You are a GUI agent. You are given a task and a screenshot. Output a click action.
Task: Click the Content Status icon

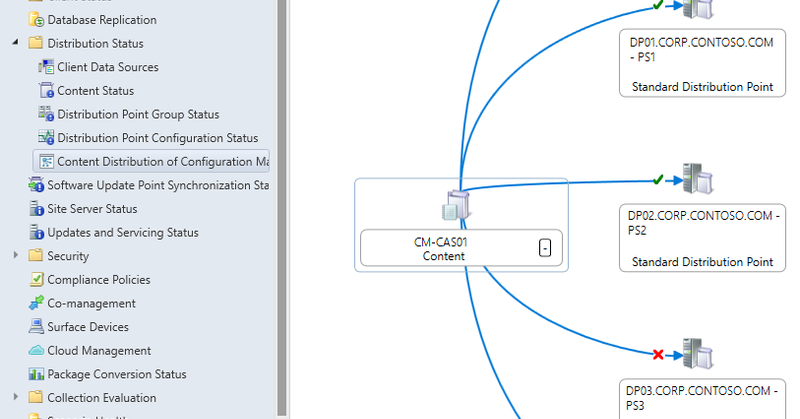[46, 90]
